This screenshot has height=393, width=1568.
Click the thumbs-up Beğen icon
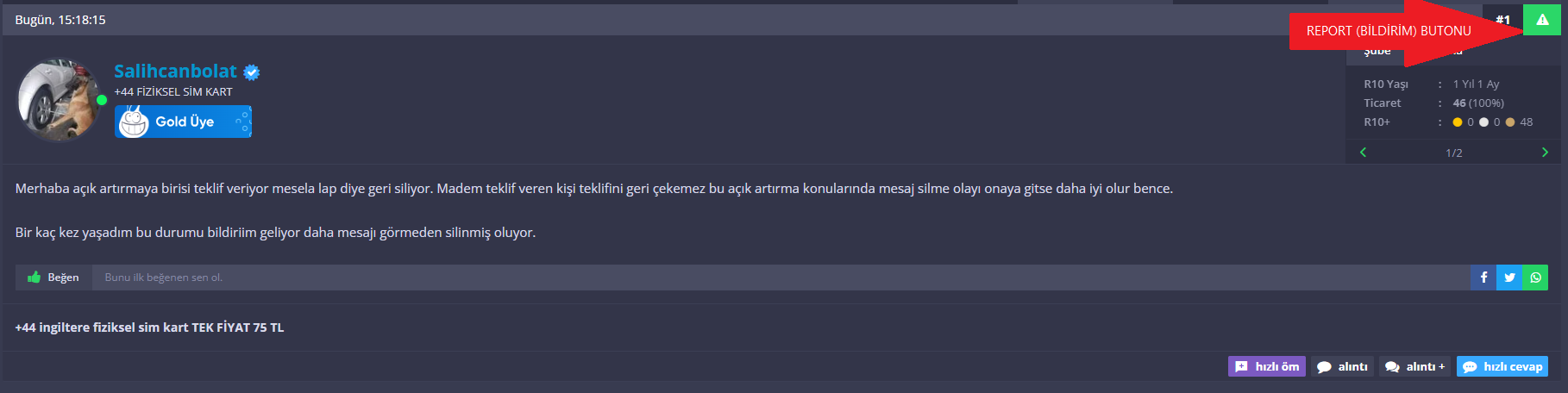click(34, 278)
